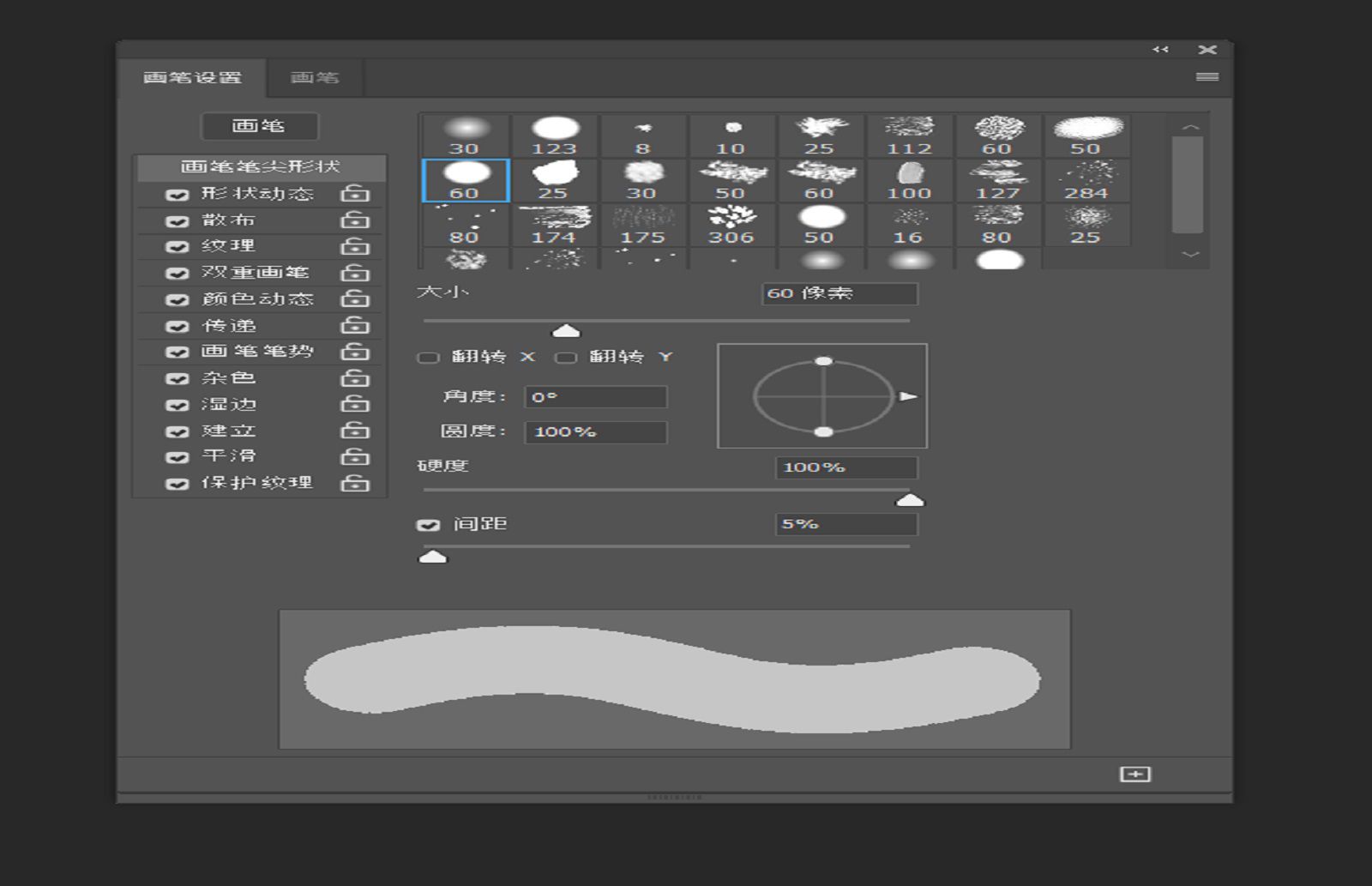The height and width of the screenshot is (886, 1372).
Task: Toggle lock for 颜色动态 setting
Action: pyautogui.click(x=355, y=299)
